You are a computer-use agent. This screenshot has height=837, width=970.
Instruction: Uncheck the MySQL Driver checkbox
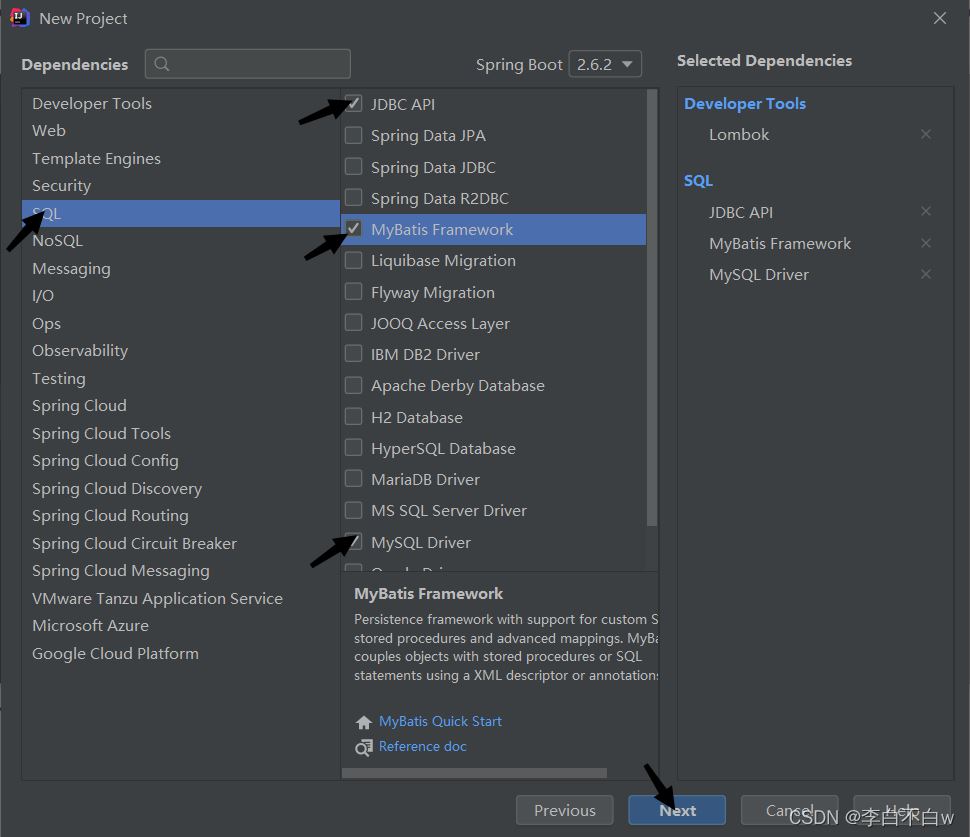tap(353, 541)
